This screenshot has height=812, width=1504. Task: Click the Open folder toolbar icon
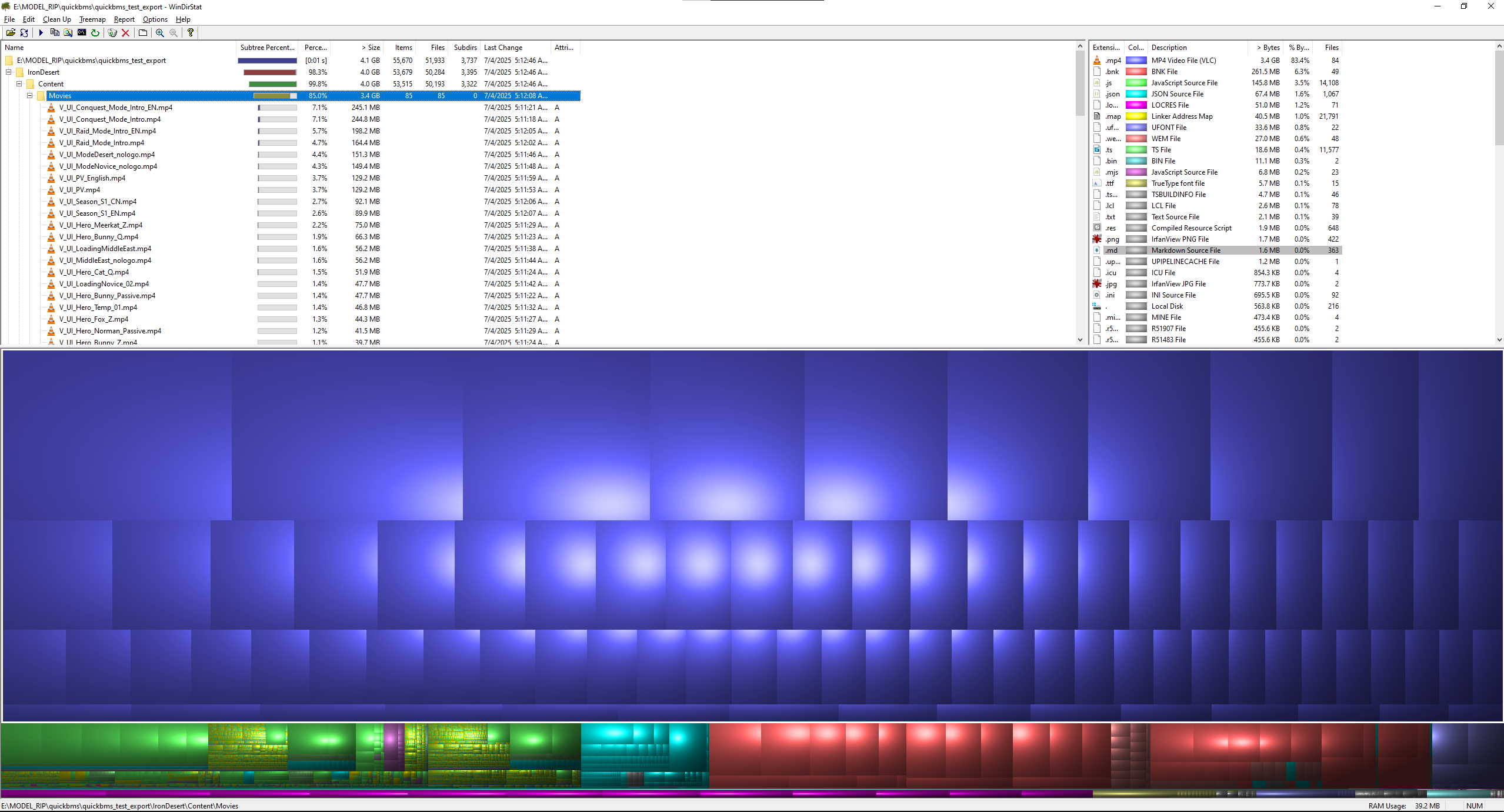coord(11,33)
